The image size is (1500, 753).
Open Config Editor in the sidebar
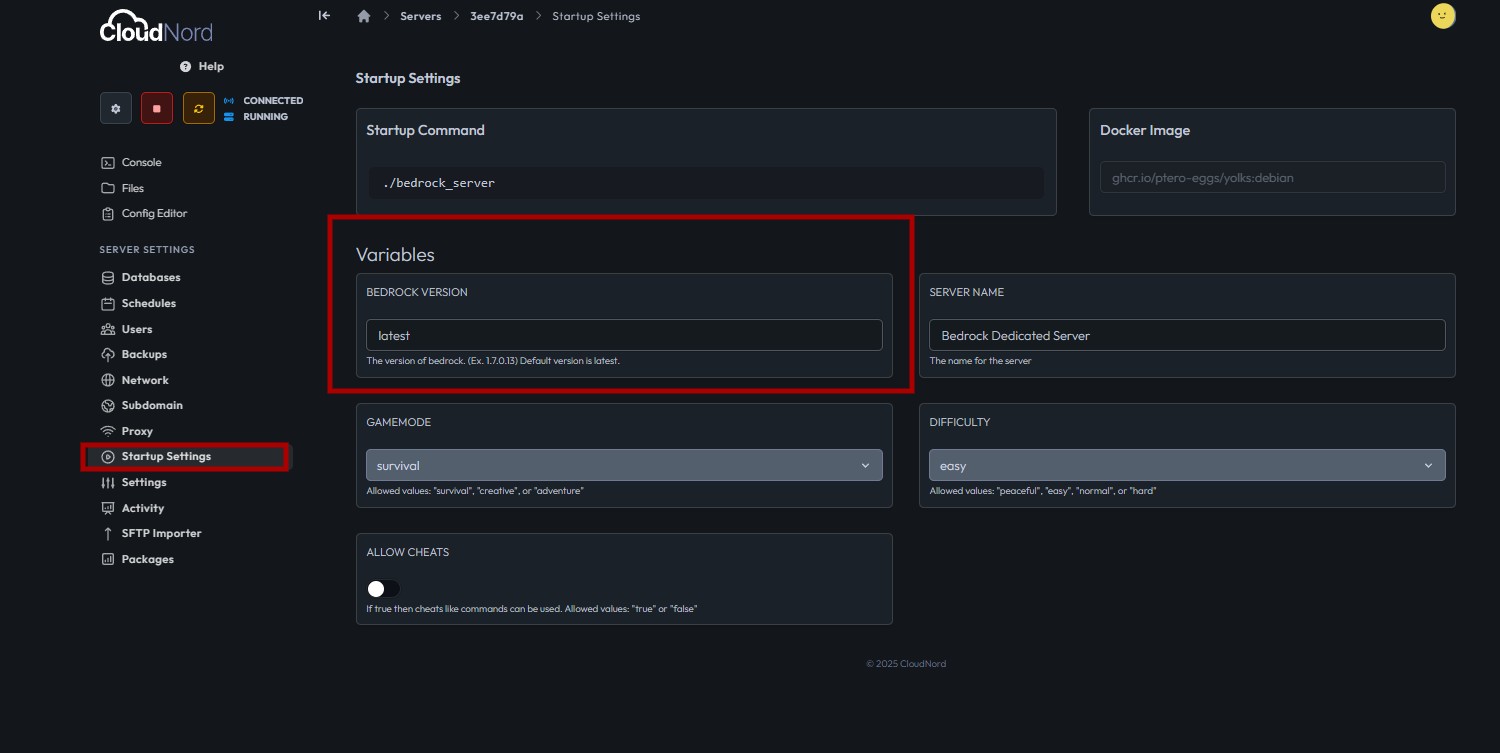tap(154, 213)
